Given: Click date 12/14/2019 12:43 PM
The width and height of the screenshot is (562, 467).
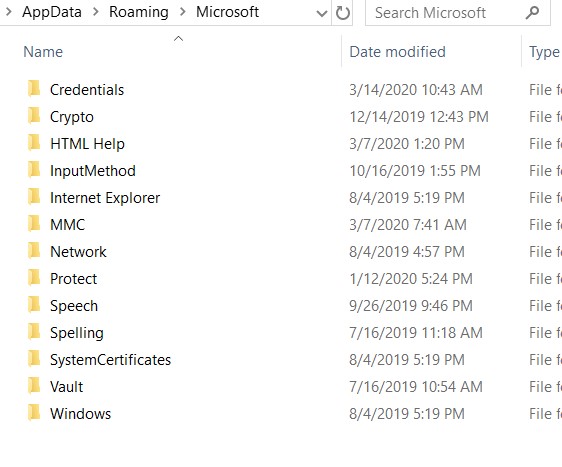Looking at the screenshot, I should [419, 117].
